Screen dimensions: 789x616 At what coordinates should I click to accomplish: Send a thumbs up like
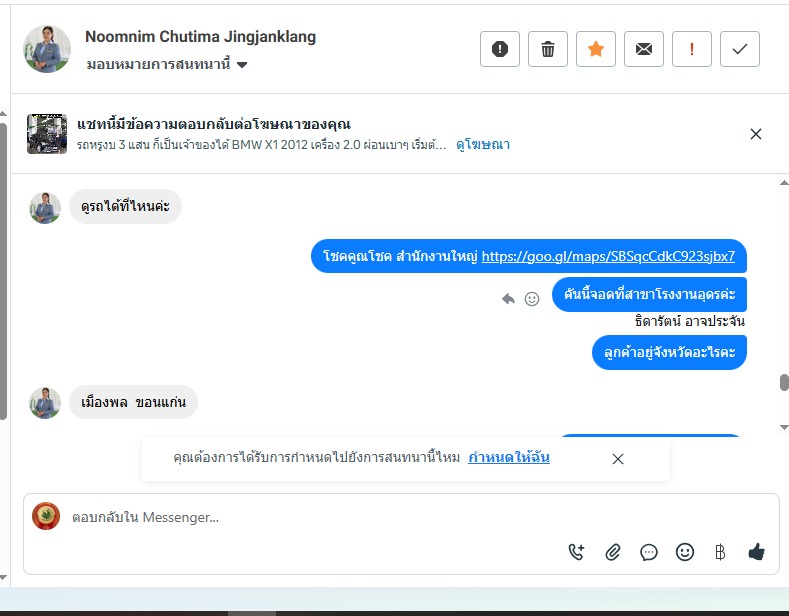point(756,552)
